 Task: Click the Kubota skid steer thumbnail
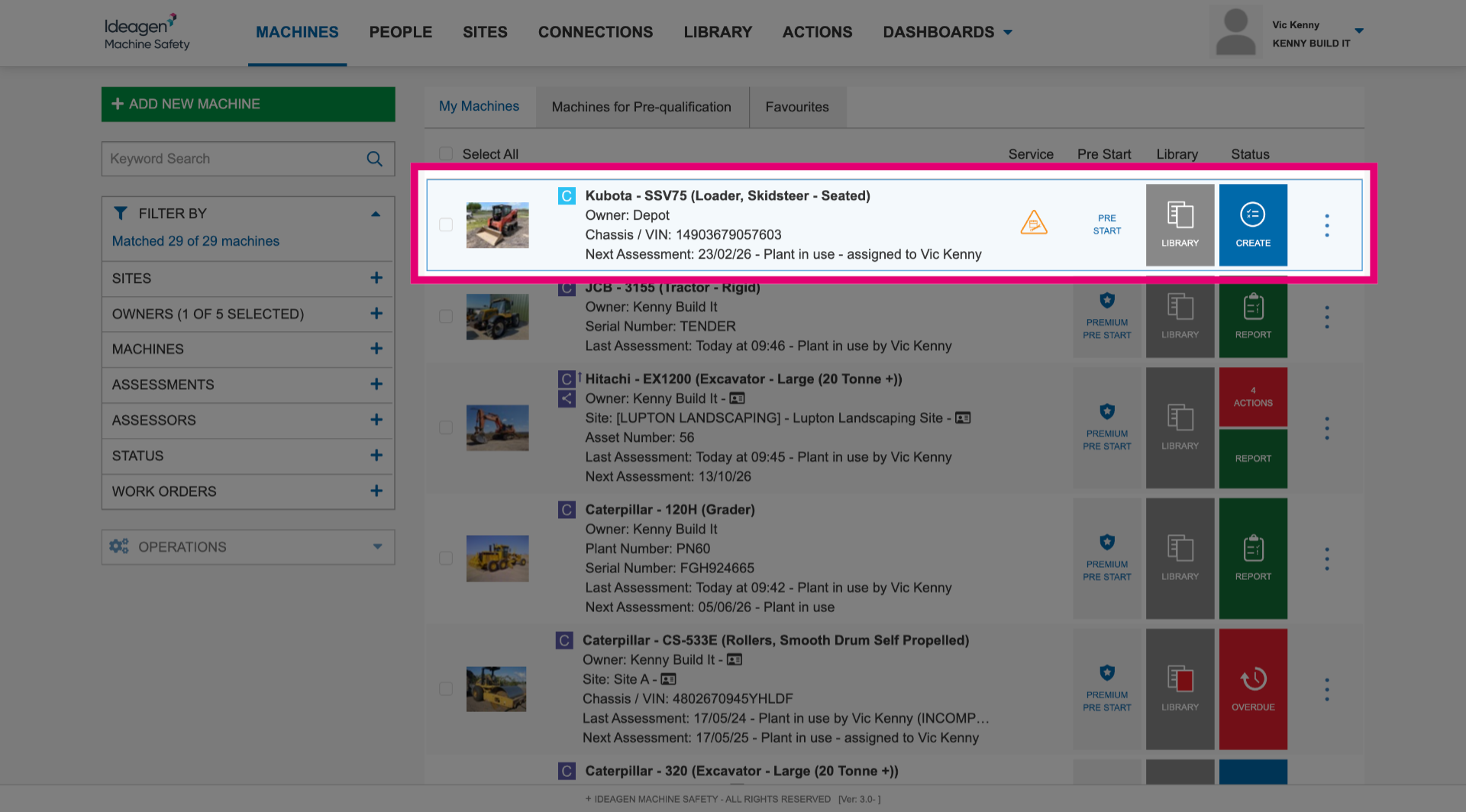tap(497, 225)
